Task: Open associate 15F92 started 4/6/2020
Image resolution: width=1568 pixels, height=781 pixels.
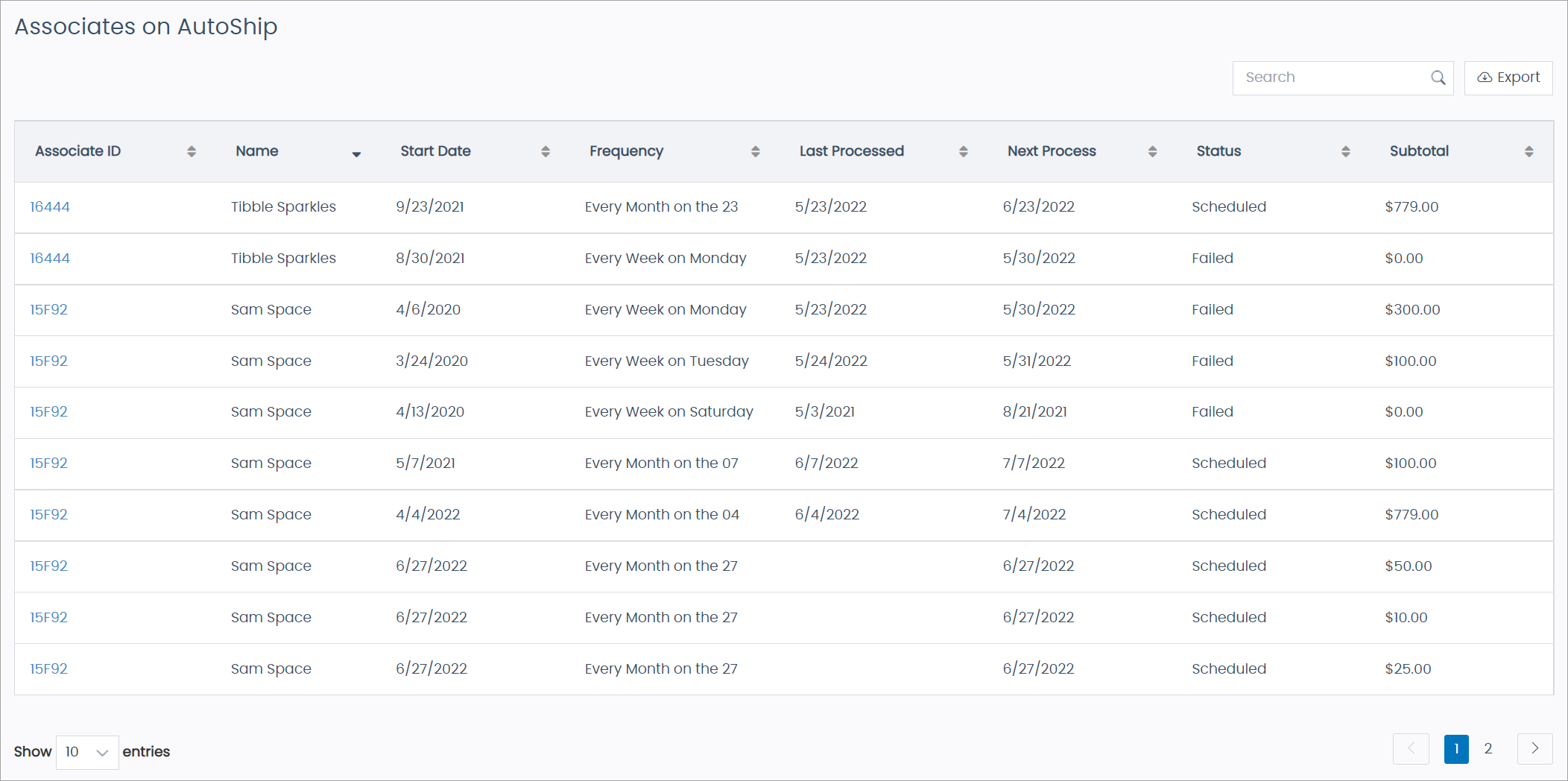Action: pyautogui.click(x=48, y=309)
